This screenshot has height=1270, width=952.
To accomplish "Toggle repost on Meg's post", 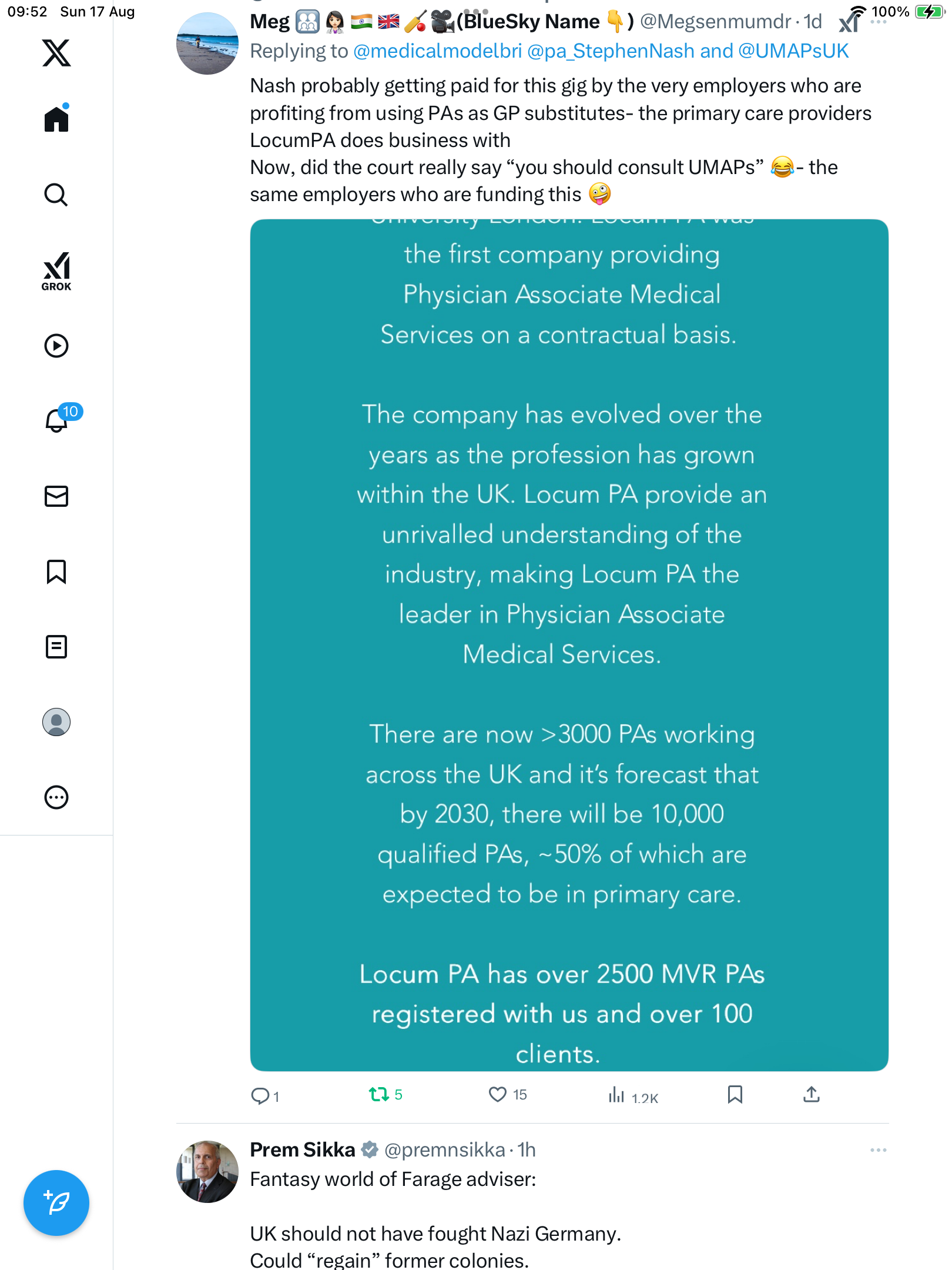I will point(379,1094).
